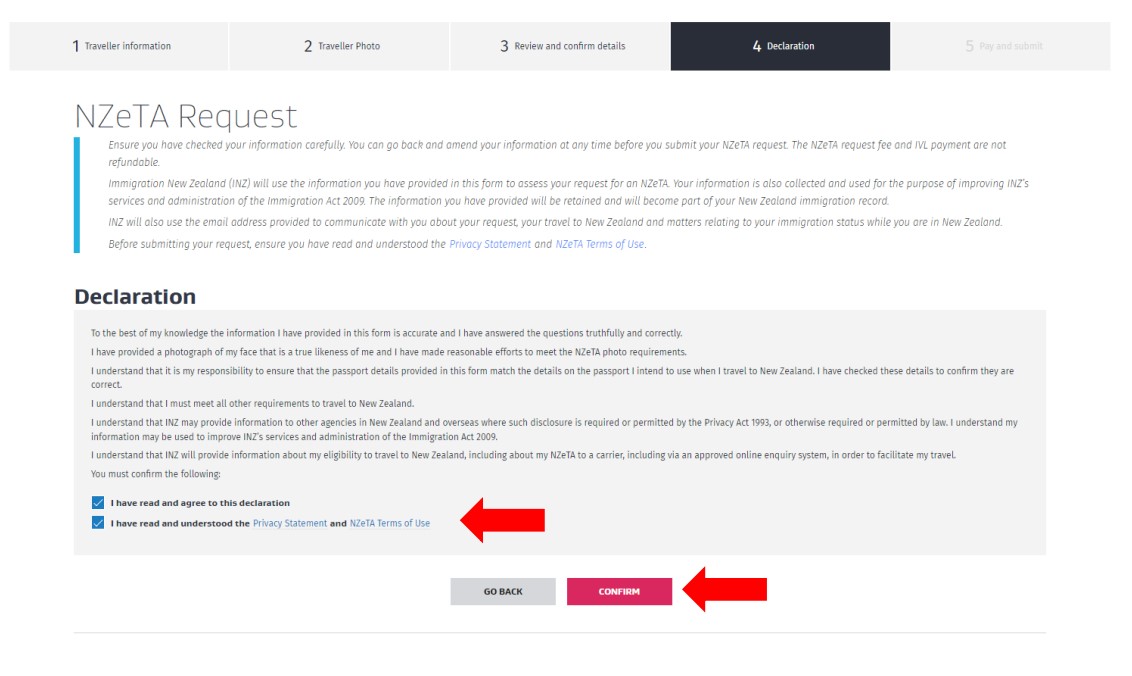Click the 'I have read and agree' label text
The height and width of the screenshot is (676, 1132).
pos(200,503)
